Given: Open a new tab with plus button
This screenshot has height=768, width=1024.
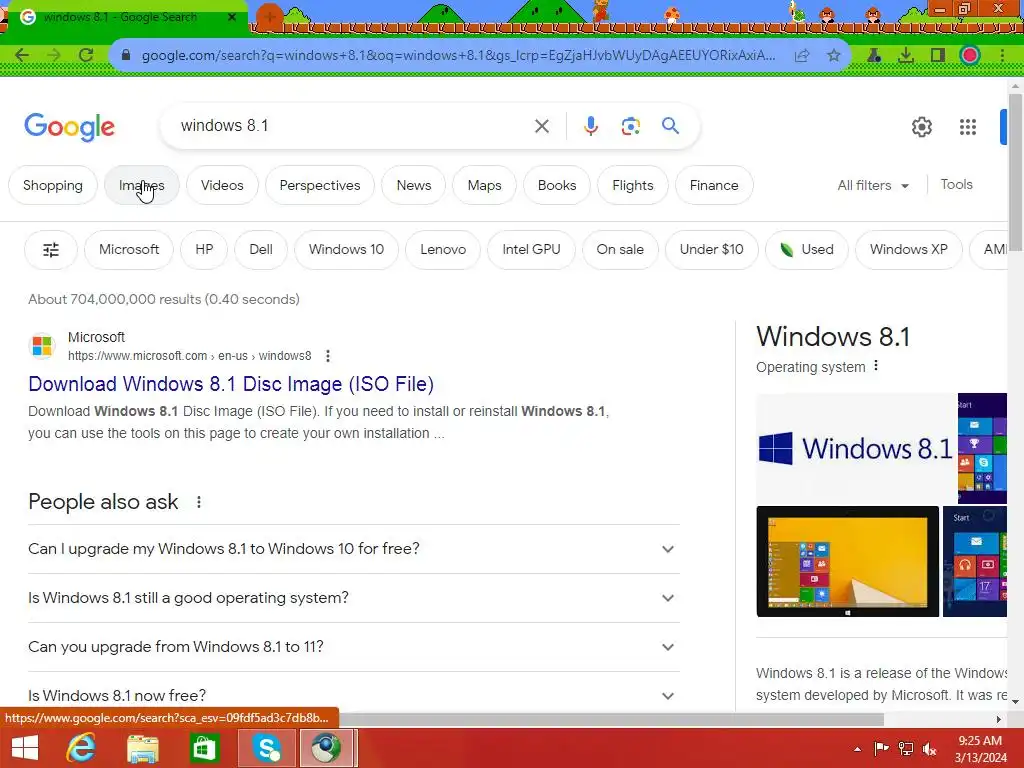Looking at the screenshot, I should (269, 17).
